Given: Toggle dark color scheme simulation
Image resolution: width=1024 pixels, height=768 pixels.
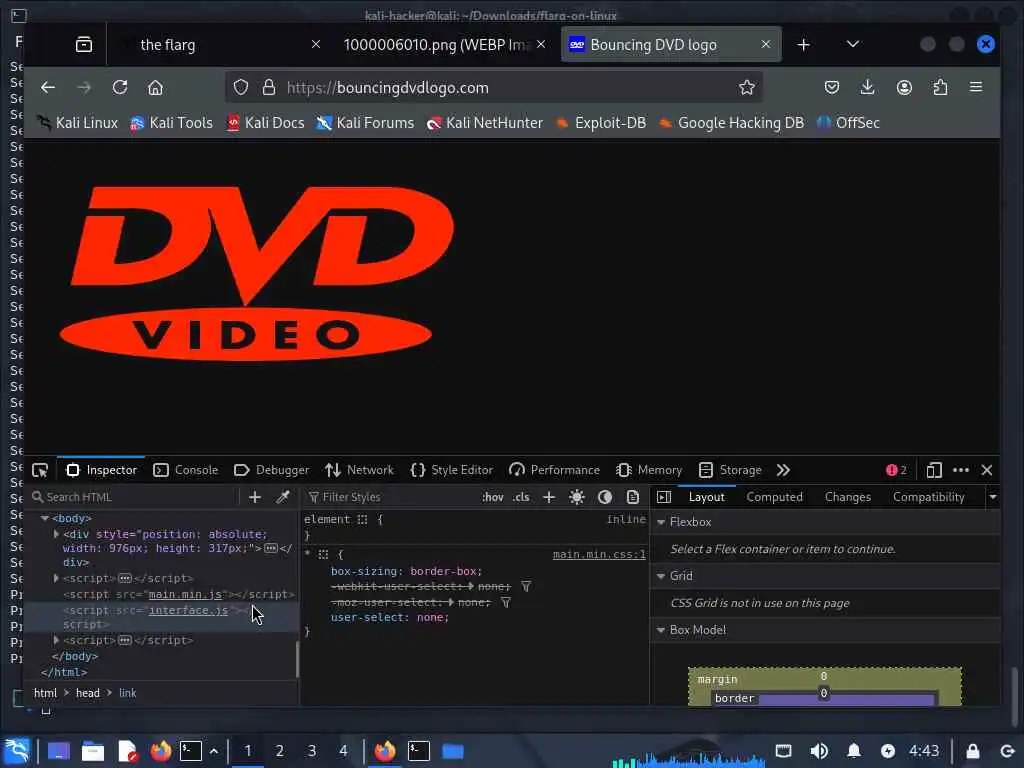Looking at the screenshot, I should click(605, 497).
